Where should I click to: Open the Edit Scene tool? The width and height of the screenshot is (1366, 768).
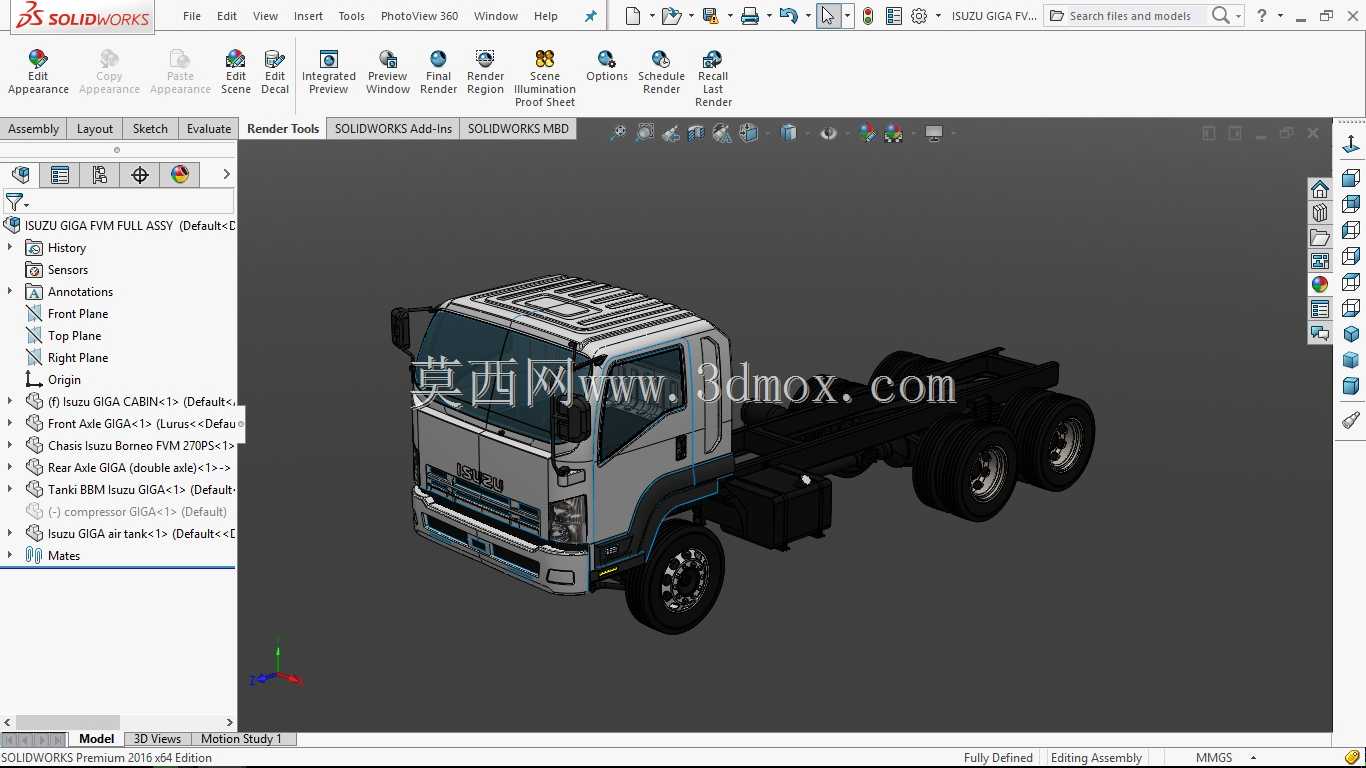pyautogui.click(x=236, y=72)
